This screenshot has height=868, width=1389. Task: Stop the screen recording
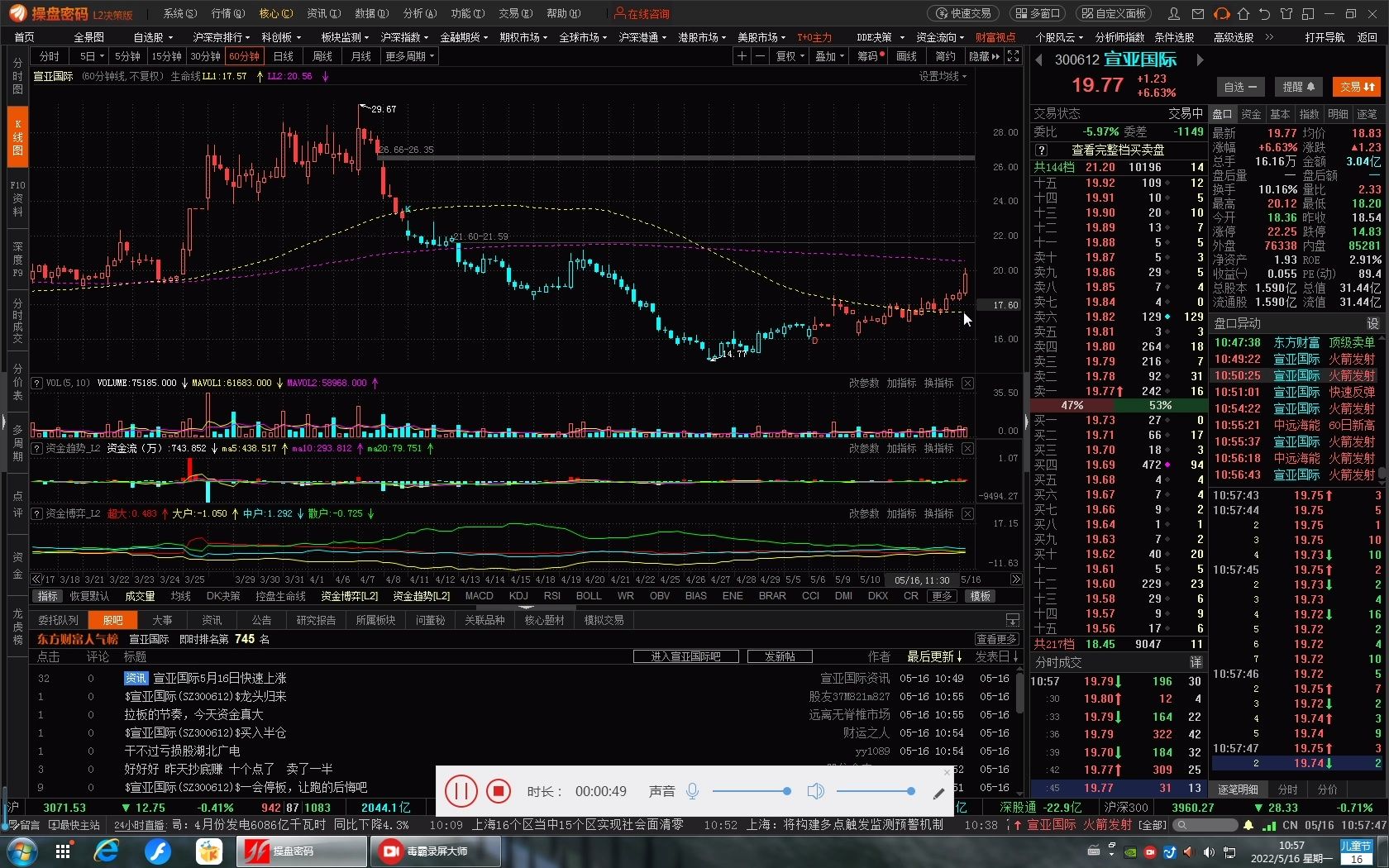pyautogui.click(x=498, y=791)
